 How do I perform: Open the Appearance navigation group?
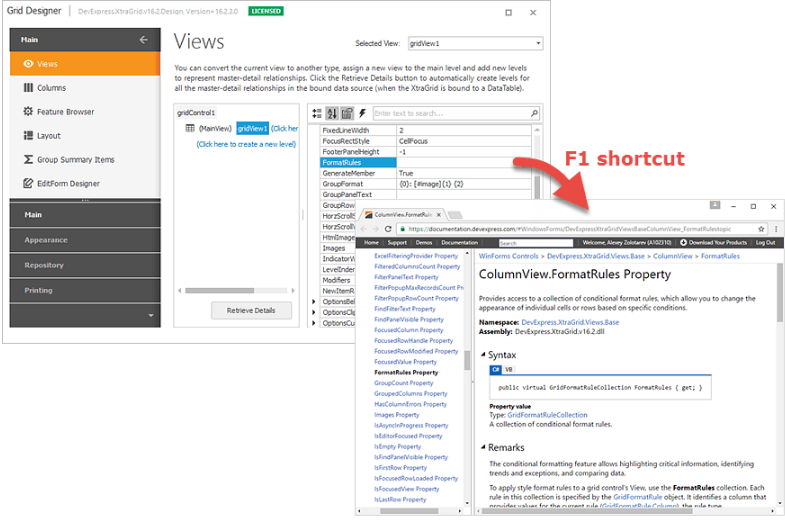85,240
